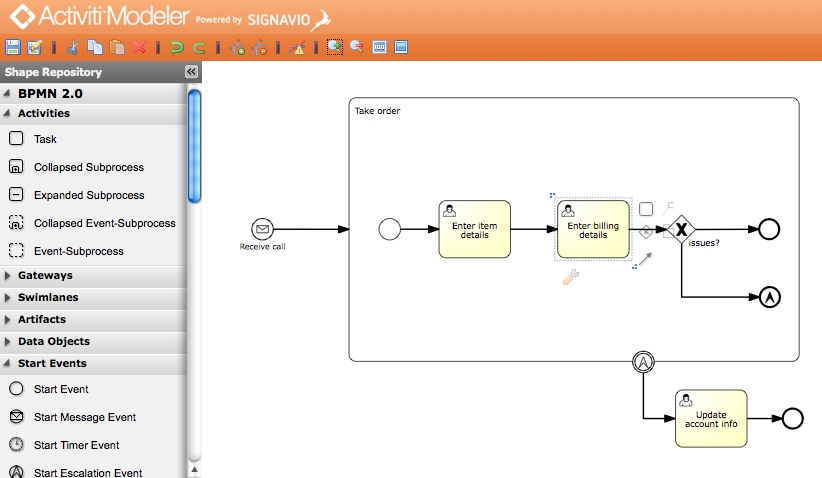Expand the Gateways section
This screenshot has width=822, height=478.
45,275
